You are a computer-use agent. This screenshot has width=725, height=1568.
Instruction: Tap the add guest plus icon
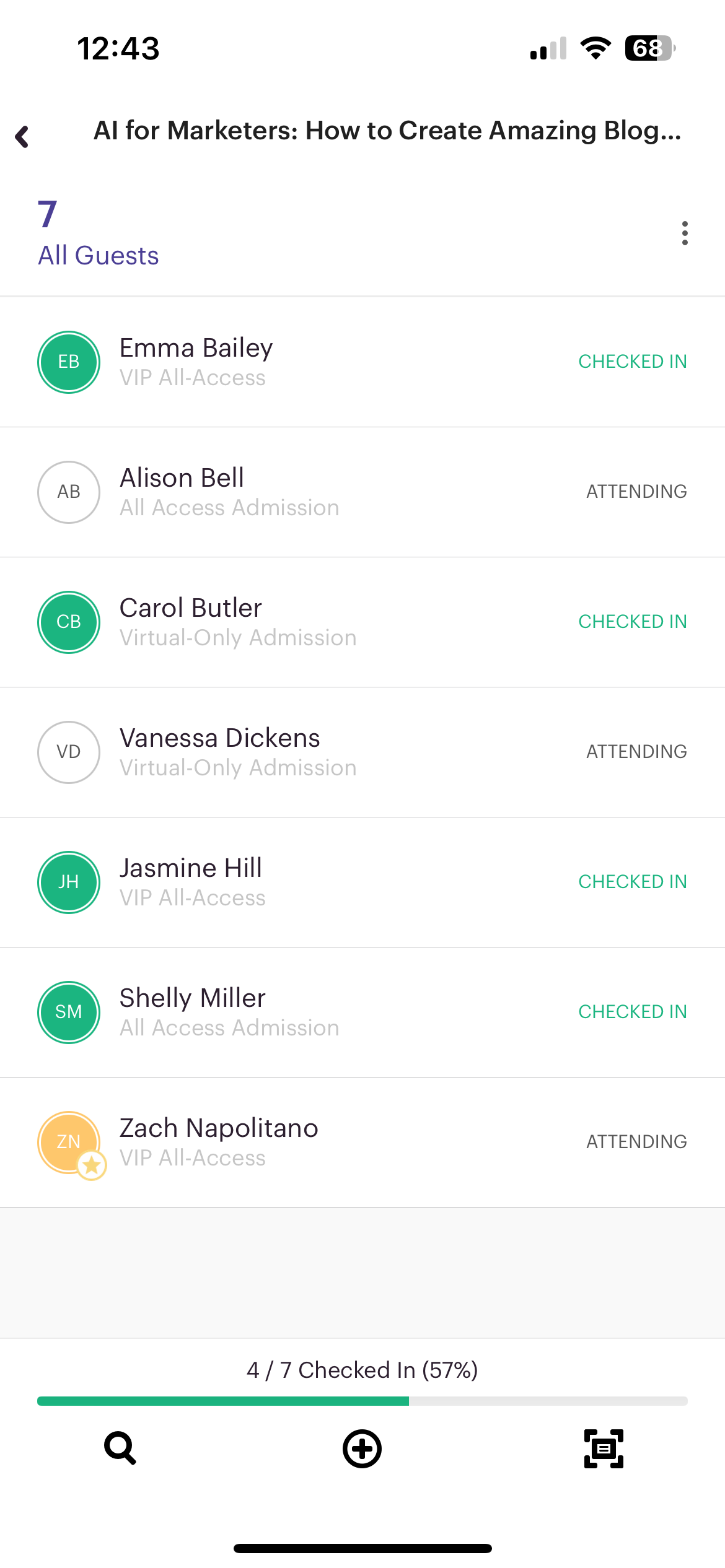[x=362, y=1448]
